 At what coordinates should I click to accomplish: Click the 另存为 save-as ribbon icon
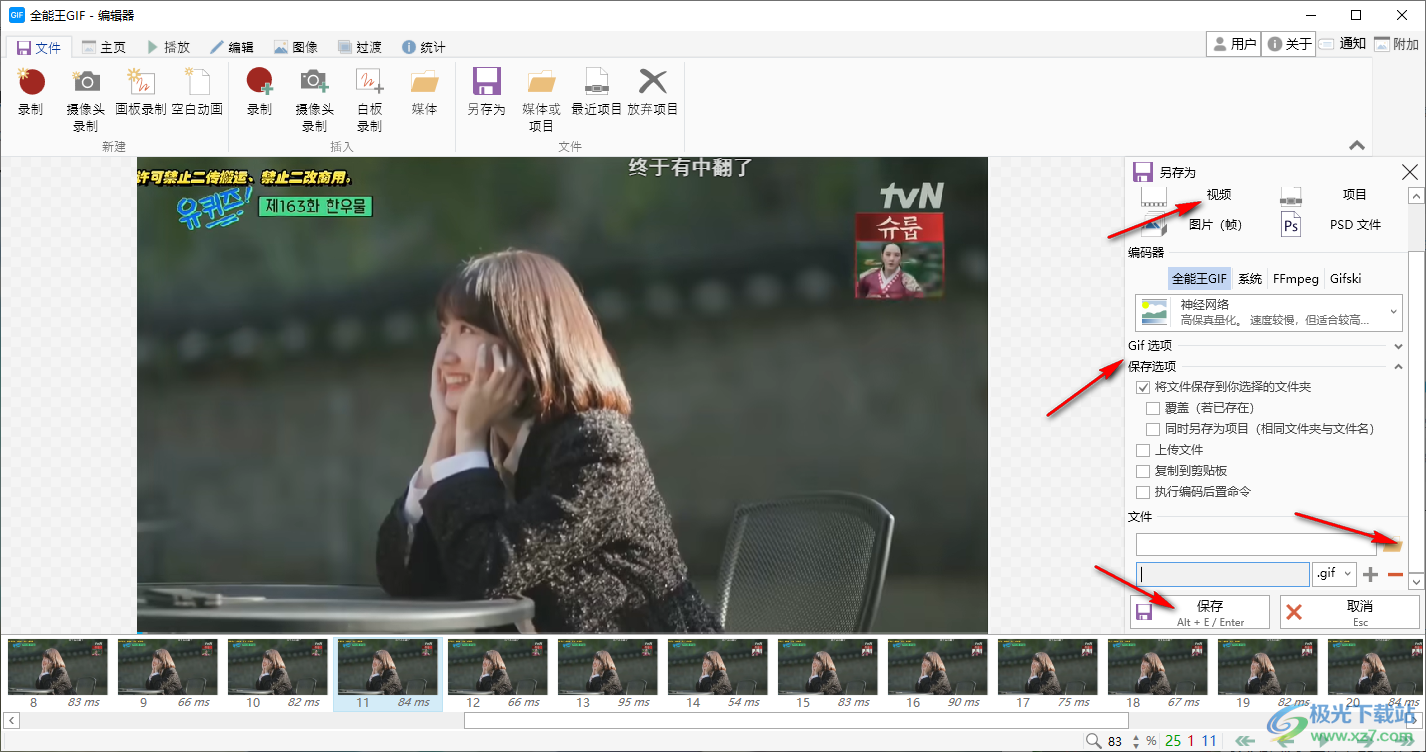pos(487,92)
